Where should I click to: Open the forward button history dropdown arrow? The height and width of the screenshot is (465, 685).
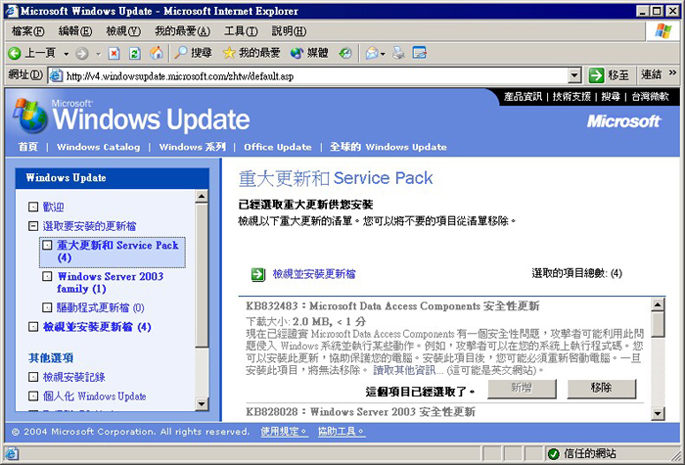click(98, 54)
